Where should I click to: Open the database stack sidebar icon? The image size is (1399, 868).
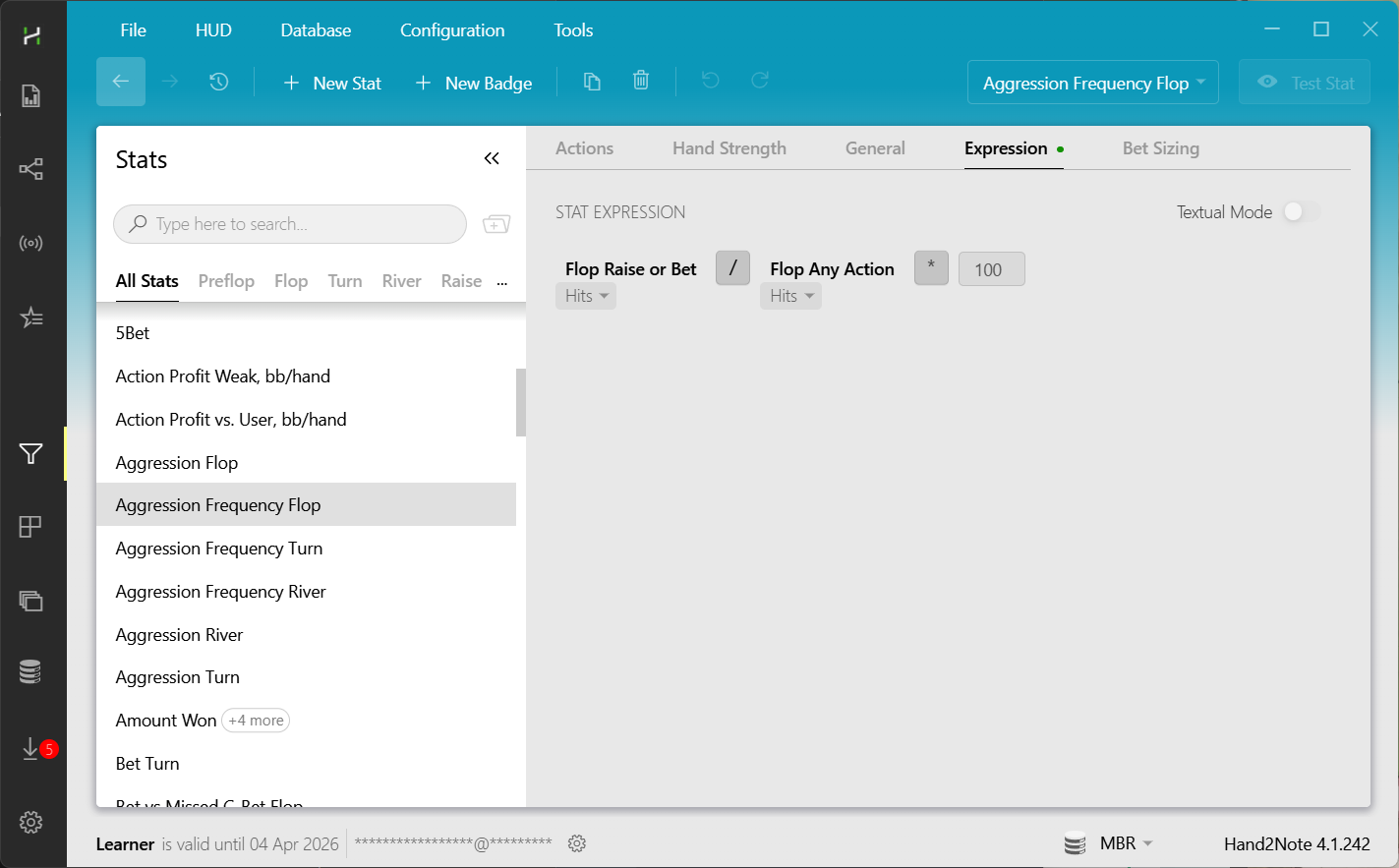tap(31, 672)
